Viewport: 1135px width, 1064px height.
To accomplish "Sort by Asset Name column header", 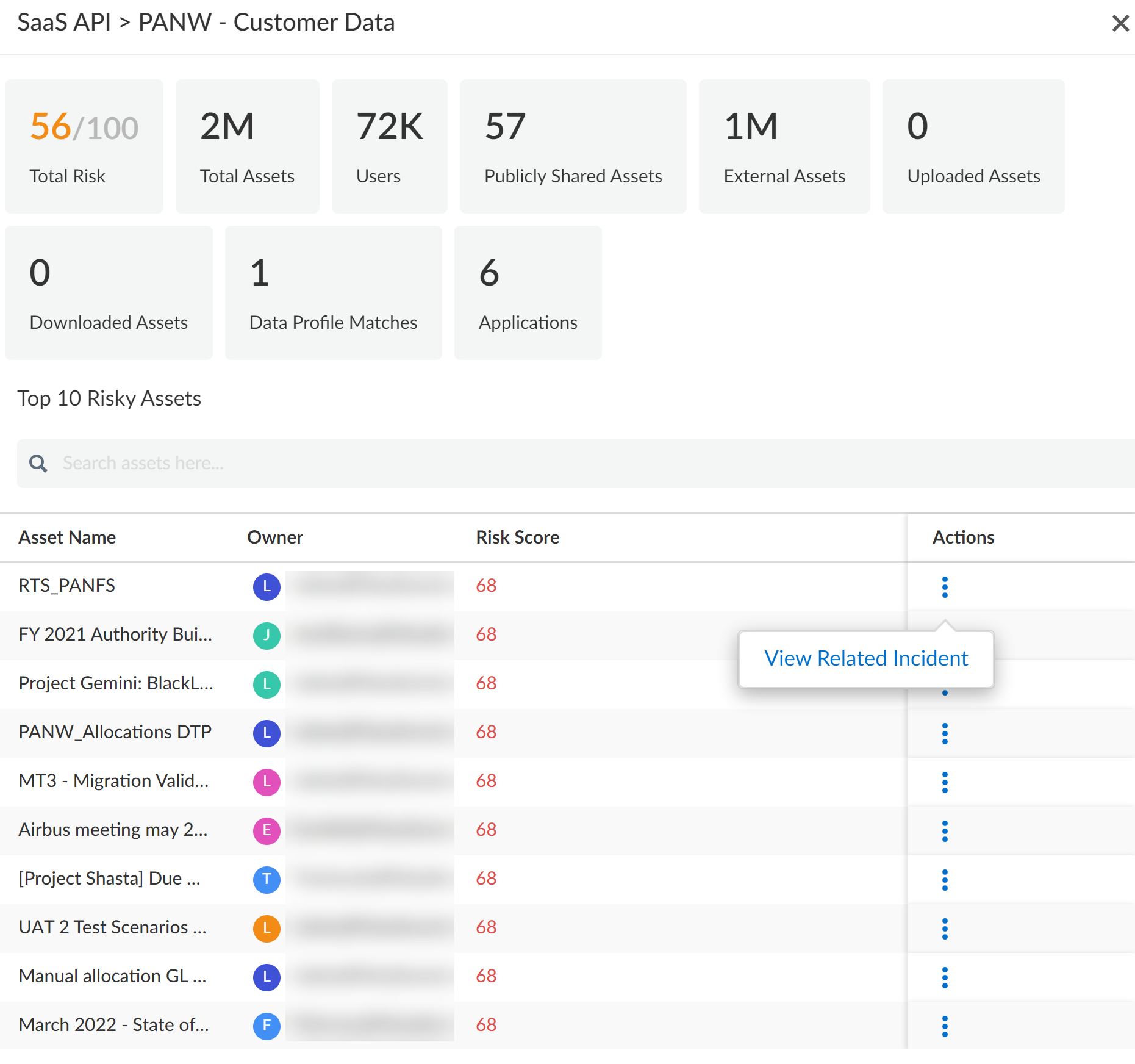I will tap(67, 537).
